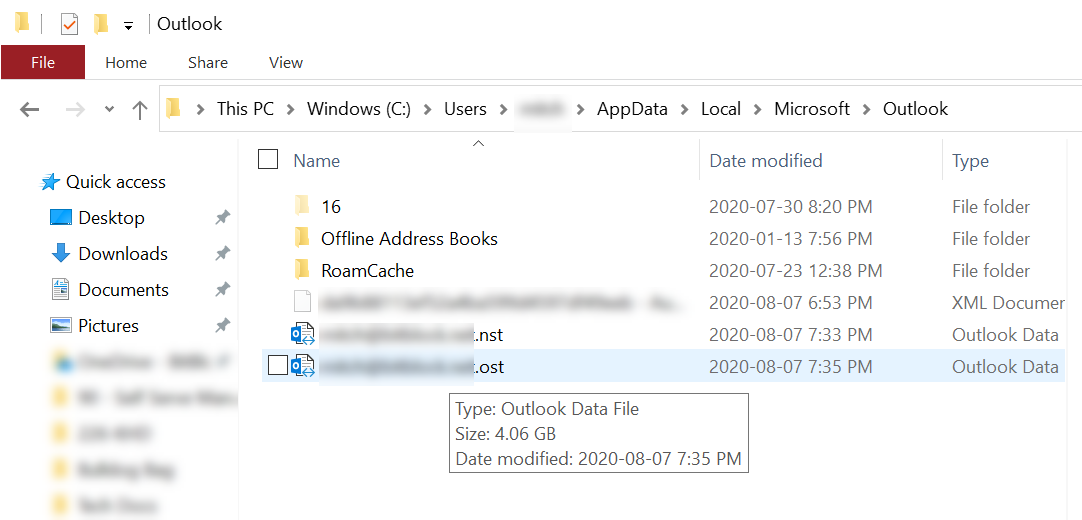Image resolution: width=1082 pixels, height=520 pixels.
Task: Open Documents in the navigation pane
Action: [124, 290]
